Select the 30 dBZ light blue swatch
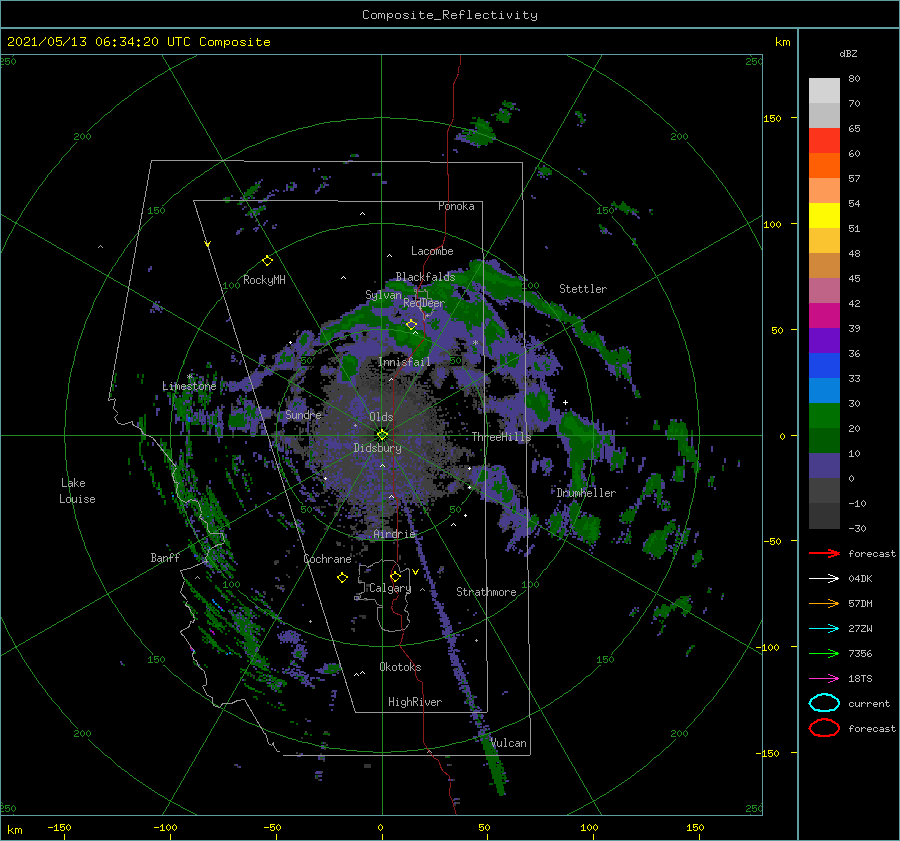The width and height of the screenshot is (900, 841). coord(824,391)
